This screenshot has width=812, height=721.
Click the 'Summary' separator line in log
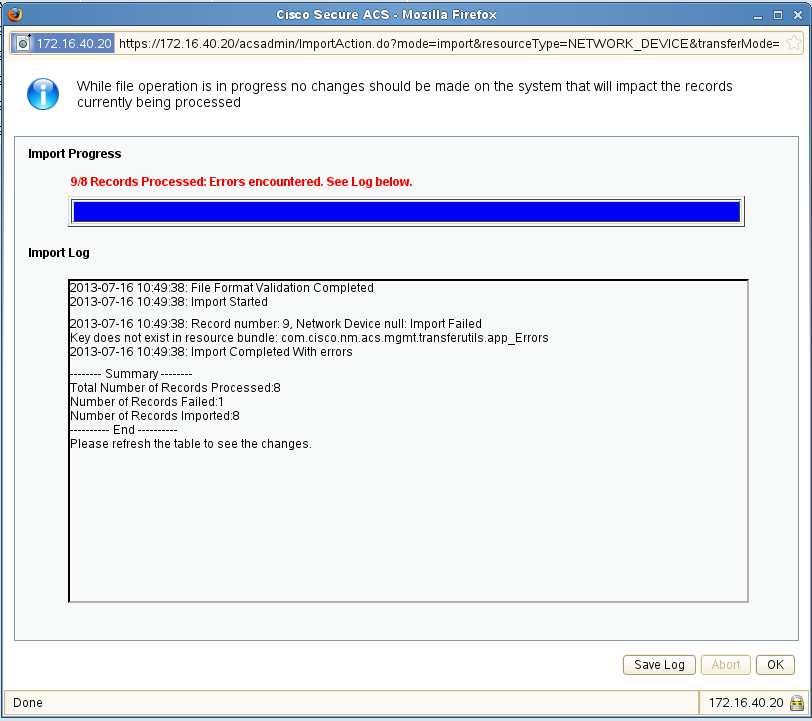point(131,374)
